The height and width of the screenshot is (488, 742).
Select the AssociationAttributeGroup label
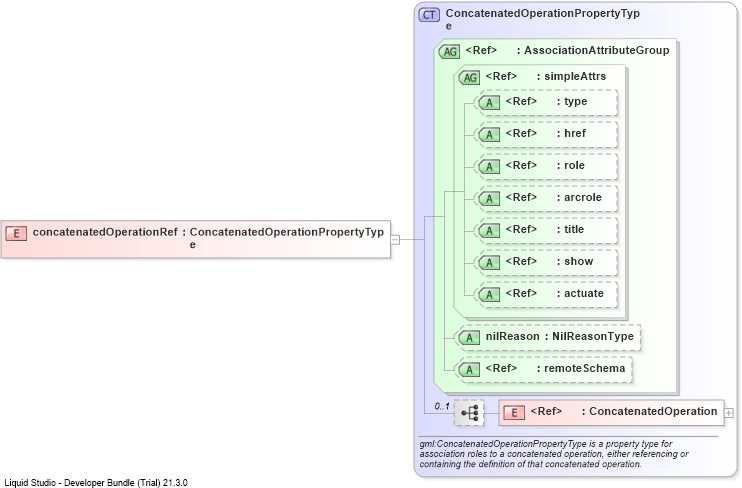pyautogui.click(x=596, y=50)
